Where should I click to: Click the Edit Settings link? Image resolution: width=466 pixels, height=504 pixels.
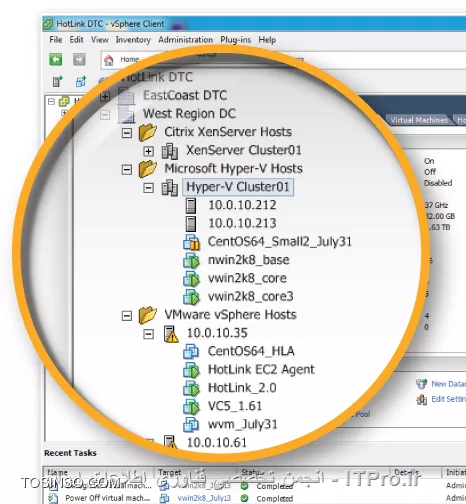[448, 399]
